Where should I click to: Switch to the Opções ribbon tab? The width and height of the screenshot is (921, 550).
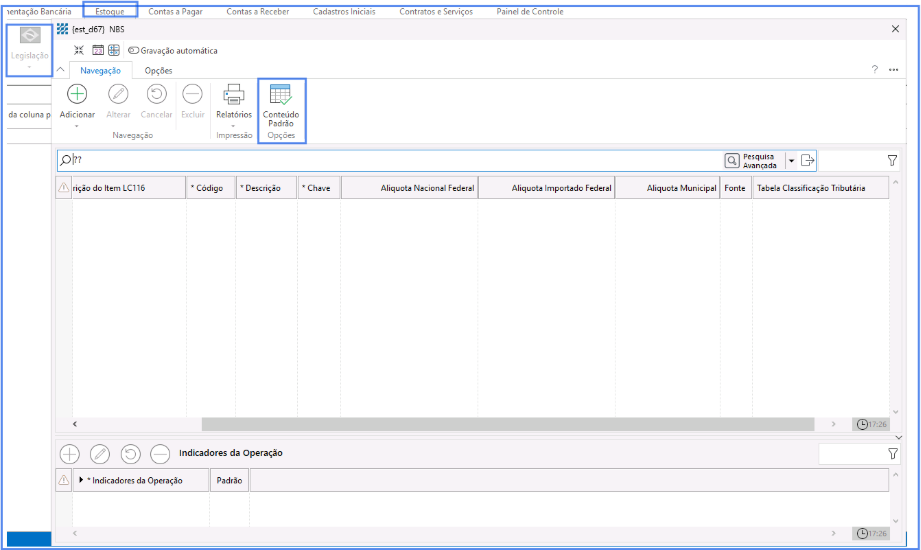click(x=158, y=71)
